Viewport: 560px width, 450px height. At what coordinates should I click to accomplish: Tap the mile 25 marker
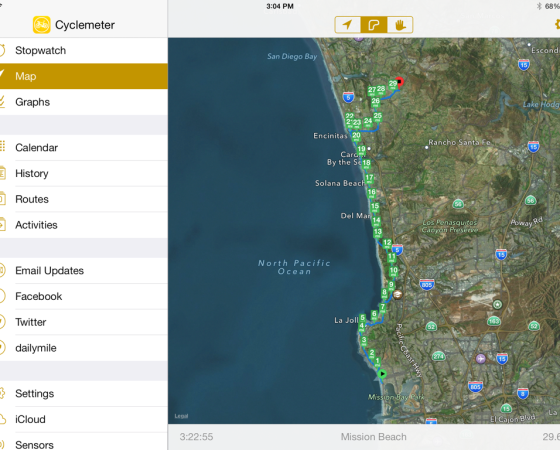click(x=378, y=116)
